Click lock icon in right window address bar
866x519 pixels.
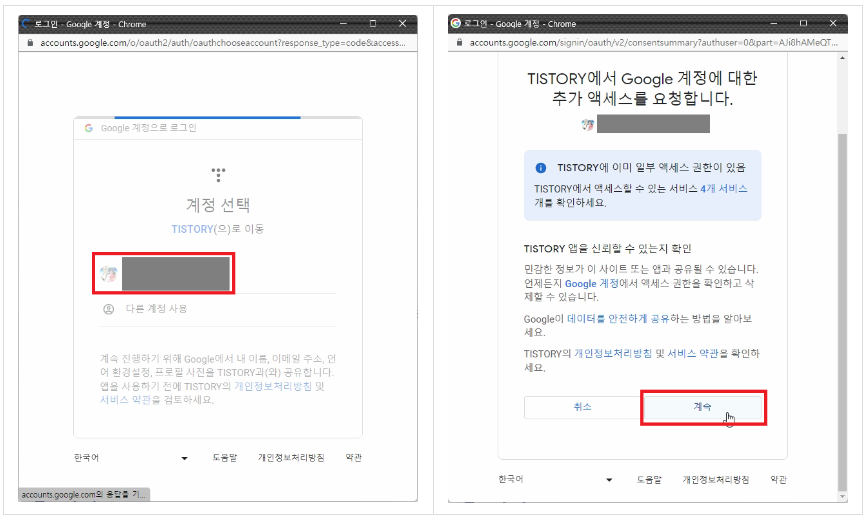coord(460,43)
